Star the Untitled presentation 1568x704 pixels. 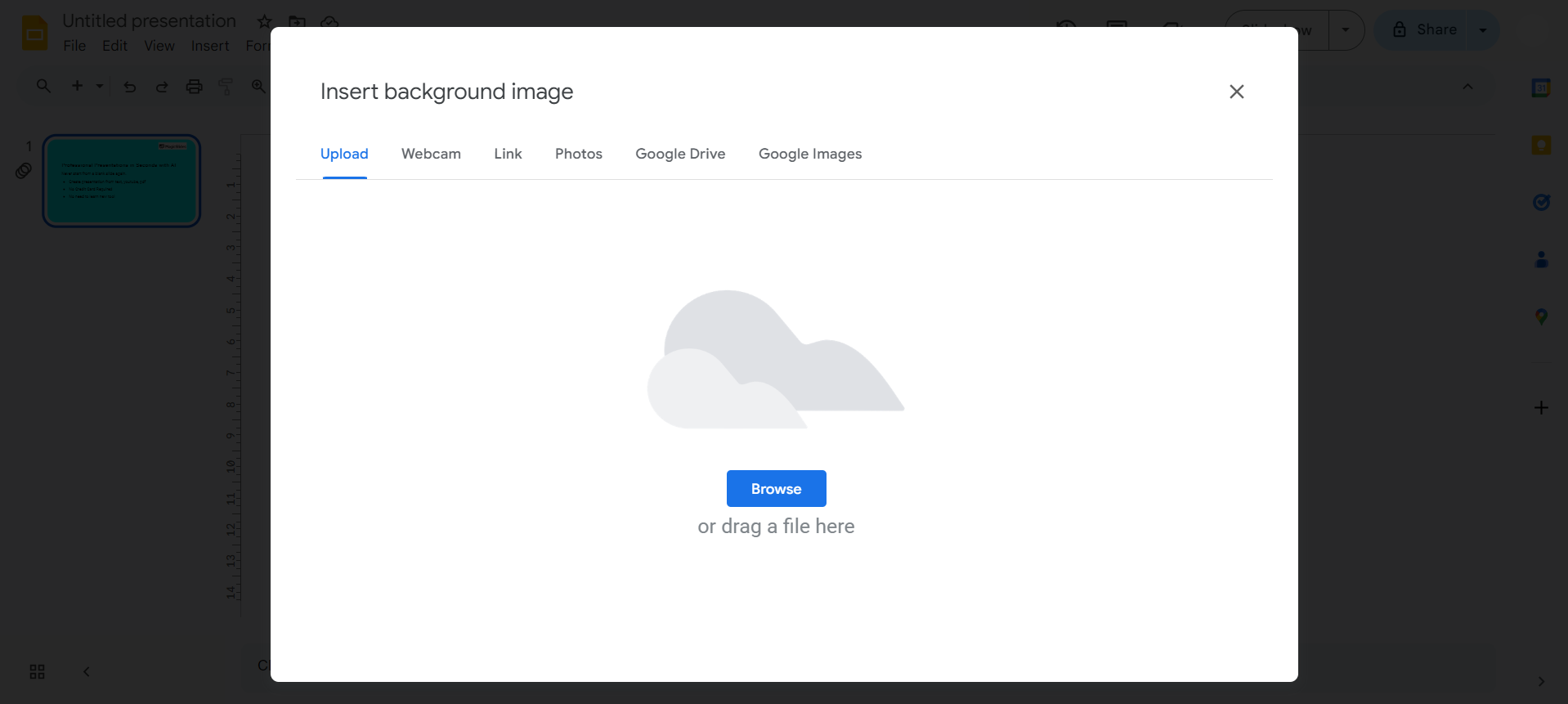[264, 21]
